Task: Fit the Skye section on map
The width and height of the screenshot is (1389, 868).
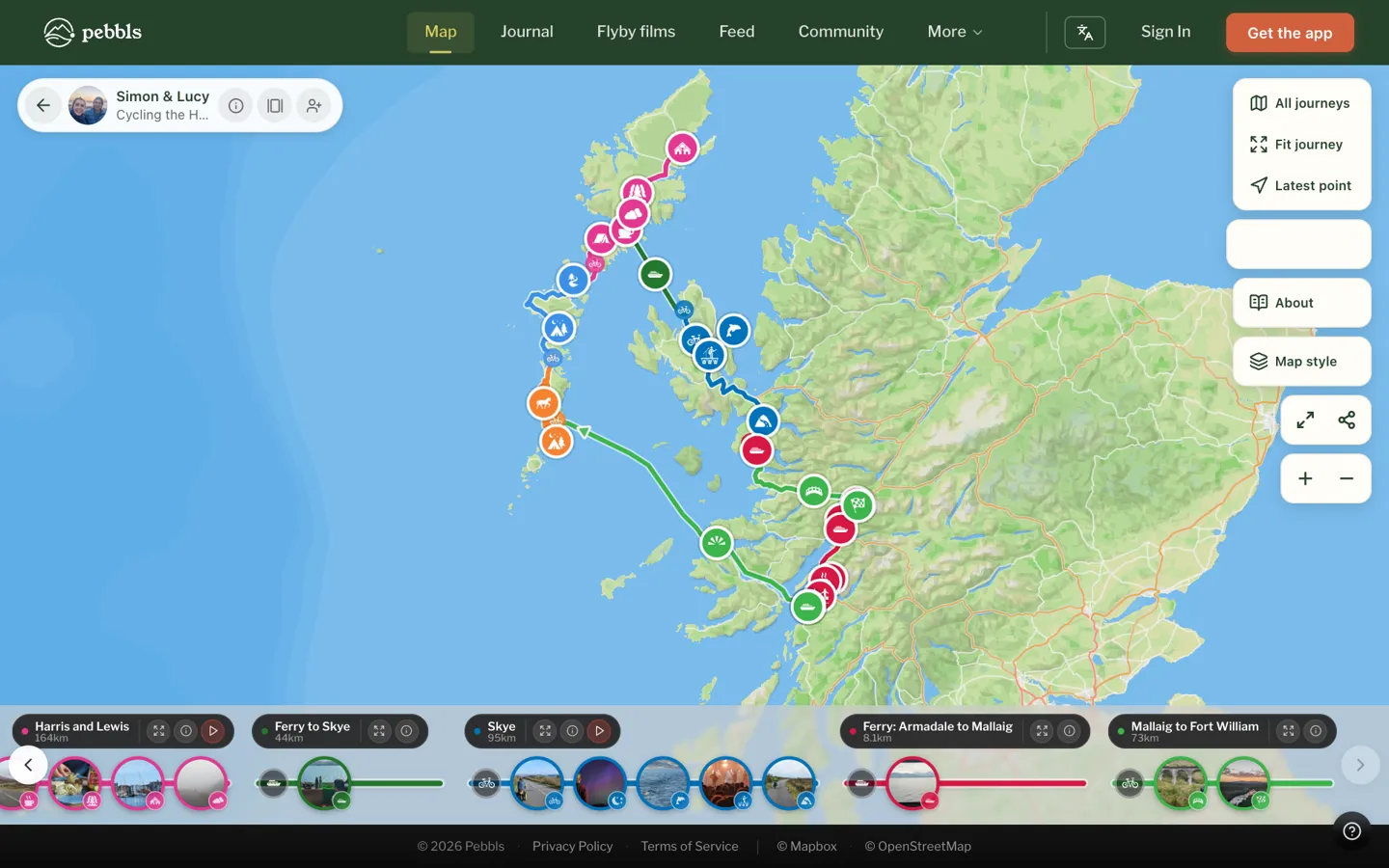Action: point(545,731)
